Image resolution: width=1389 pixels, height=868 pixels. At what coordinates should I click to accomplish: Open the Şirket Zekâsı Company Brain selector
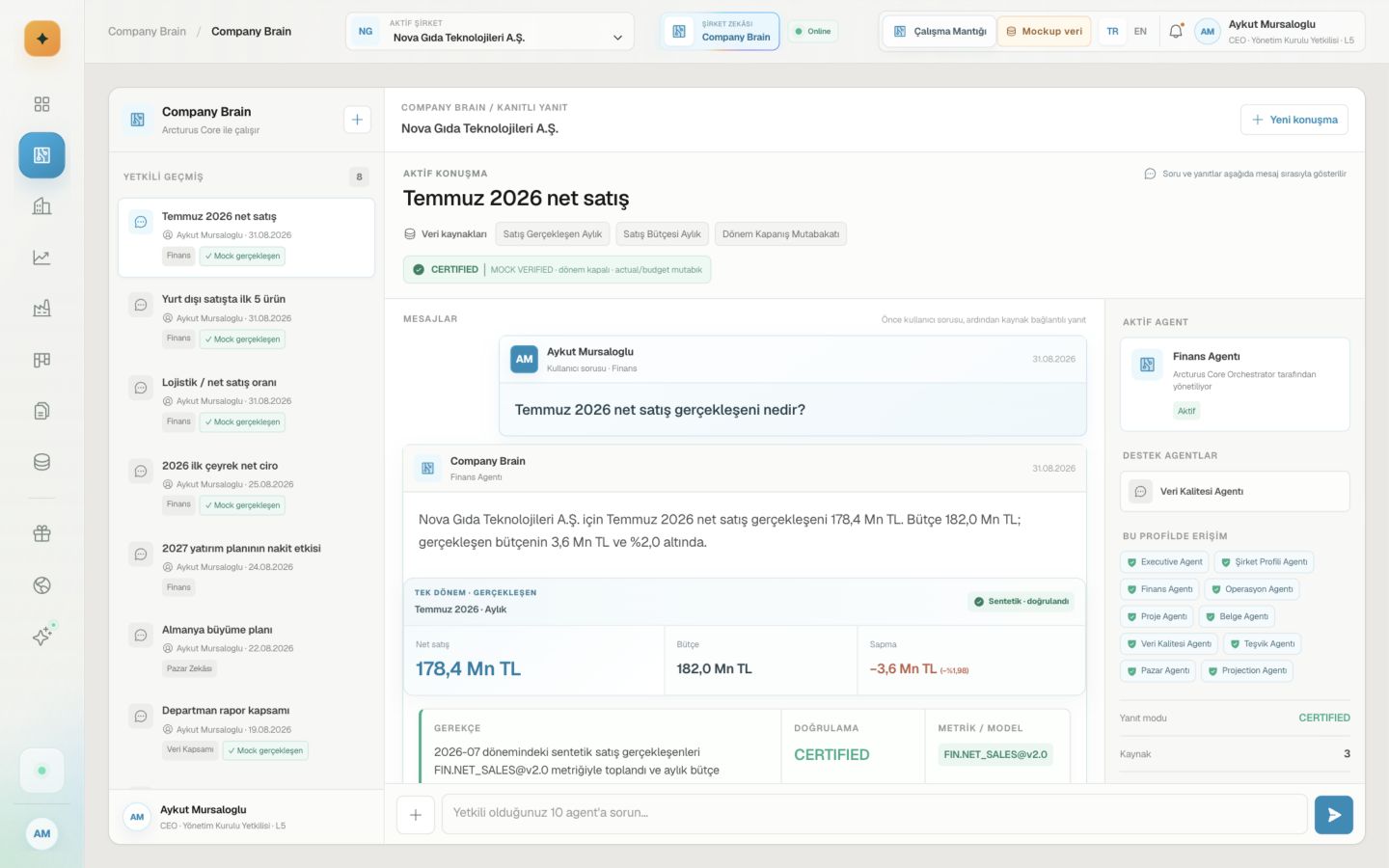[722, 32]
